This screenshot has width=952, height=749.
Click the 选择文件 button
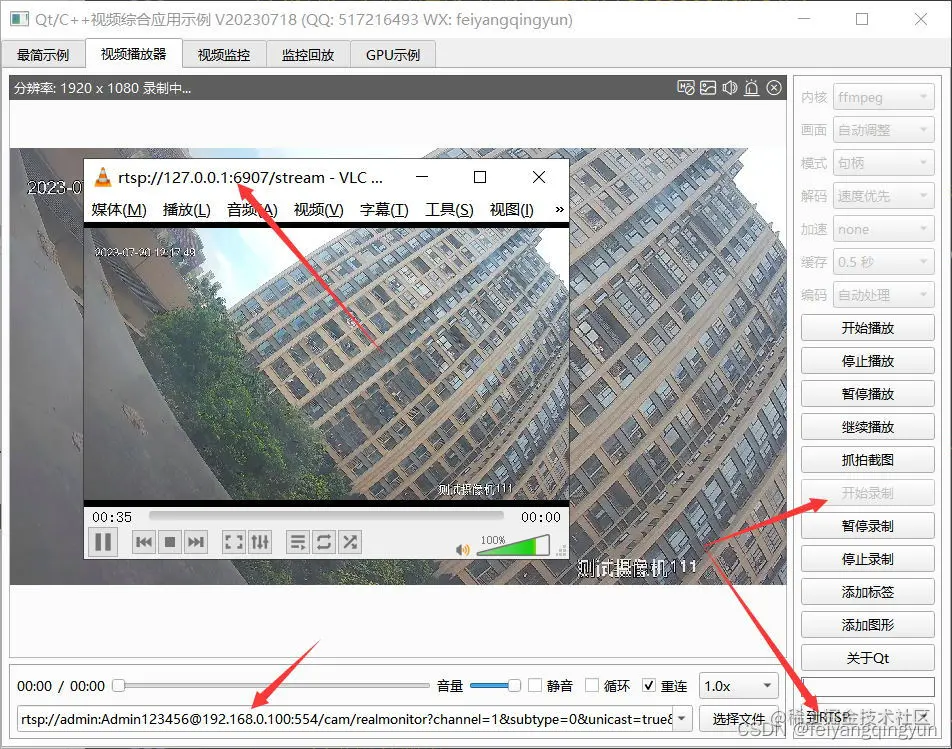pyautogui.click(x=738, y=719)
